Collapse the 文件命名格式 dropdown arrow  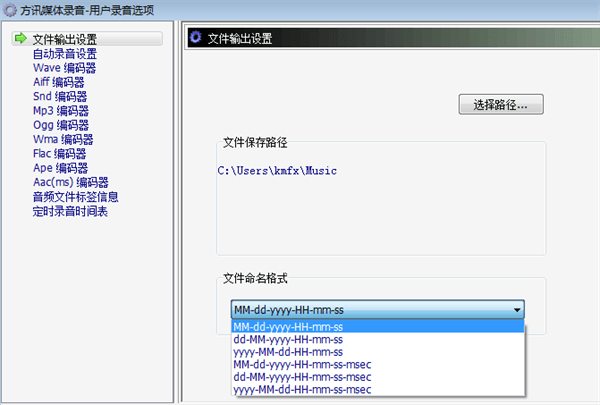pyautogui.click(x=516, y=310)
